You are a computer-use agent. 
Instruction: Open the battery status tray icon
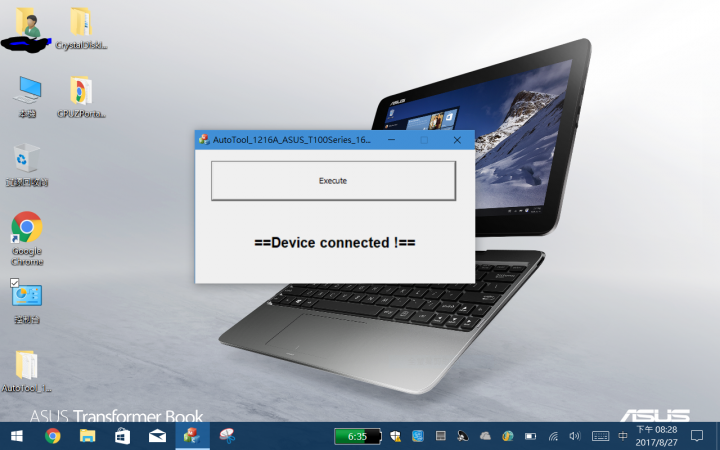530,436
